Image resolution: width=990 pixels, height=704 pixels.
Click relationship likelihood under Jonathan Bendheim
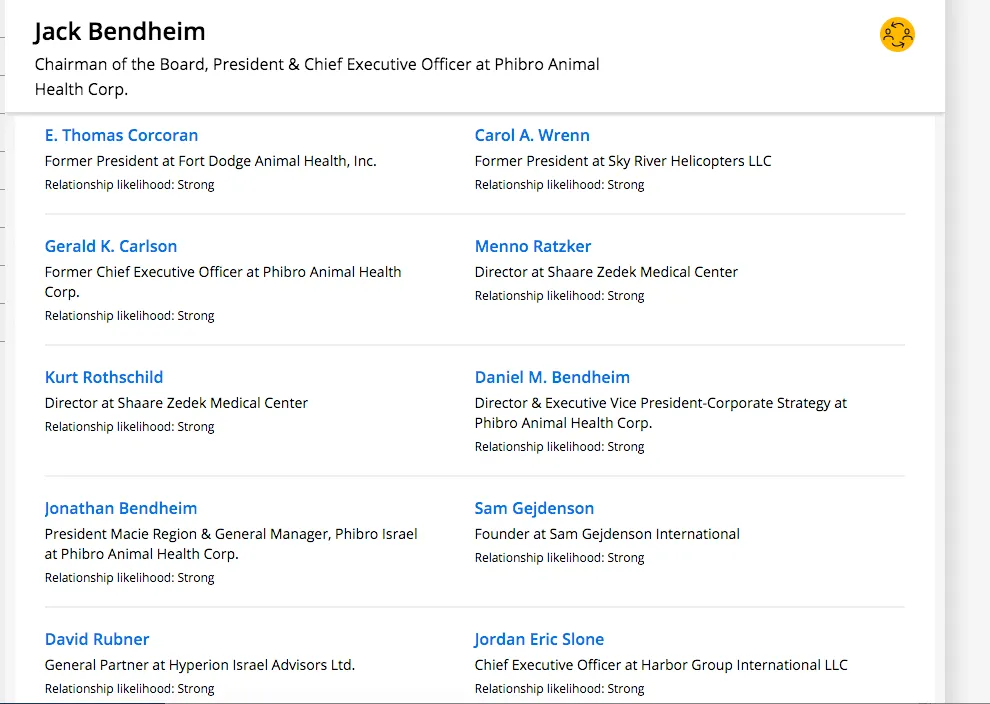click(x=129, y=578)
